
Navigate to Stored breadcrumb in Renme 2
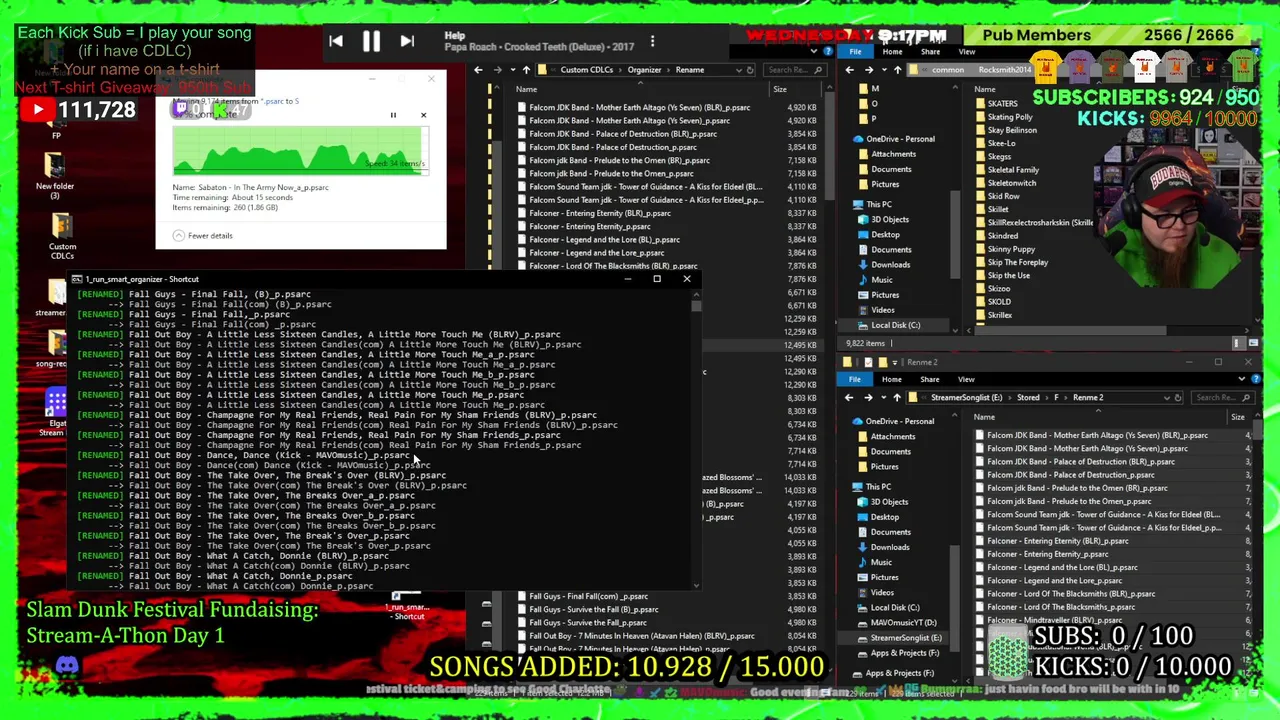[x=1028, y=398]
